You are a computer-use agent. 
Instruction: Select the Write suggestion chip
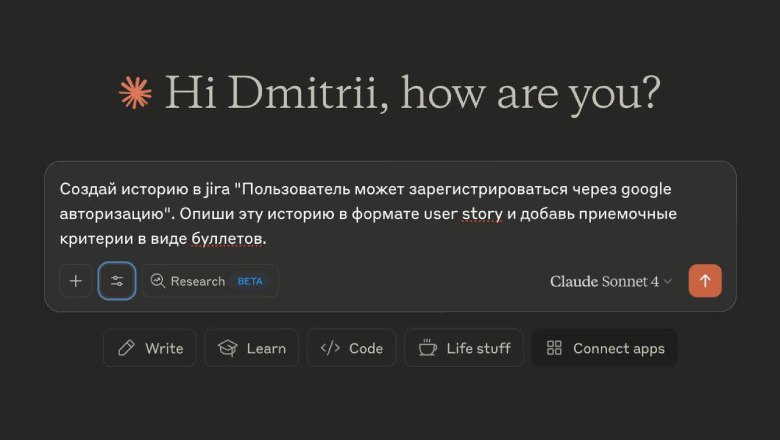150,348
